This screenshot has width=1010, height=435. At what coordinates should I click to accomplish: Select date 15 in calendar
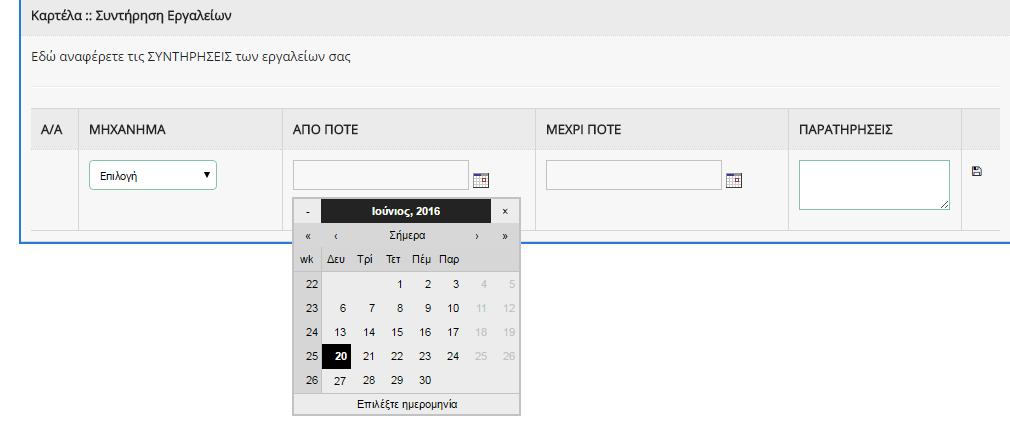coord(397,333)
